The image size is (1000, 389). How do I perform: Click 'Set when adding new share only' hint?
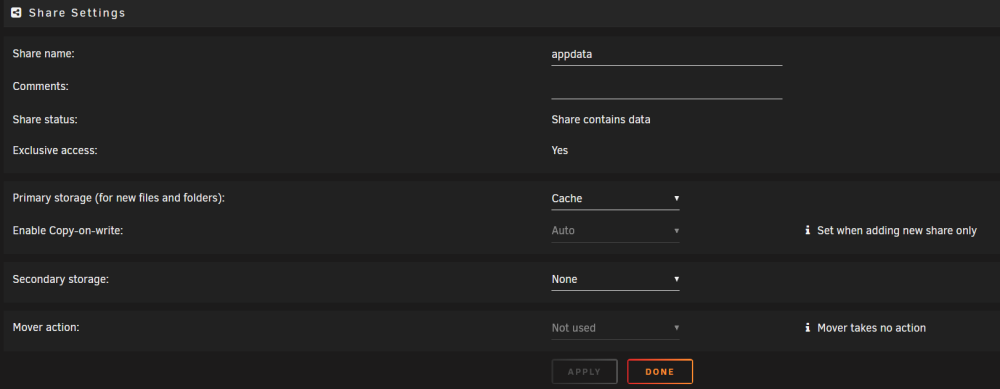point(897,231)
